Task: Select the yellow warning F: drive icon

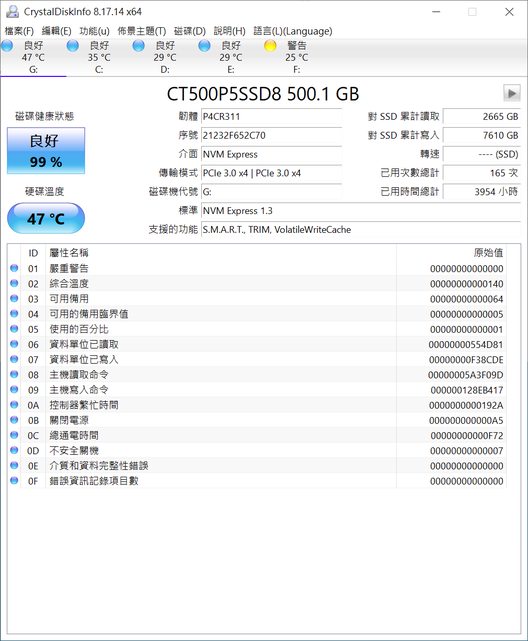Action: [x=270, y=46]
